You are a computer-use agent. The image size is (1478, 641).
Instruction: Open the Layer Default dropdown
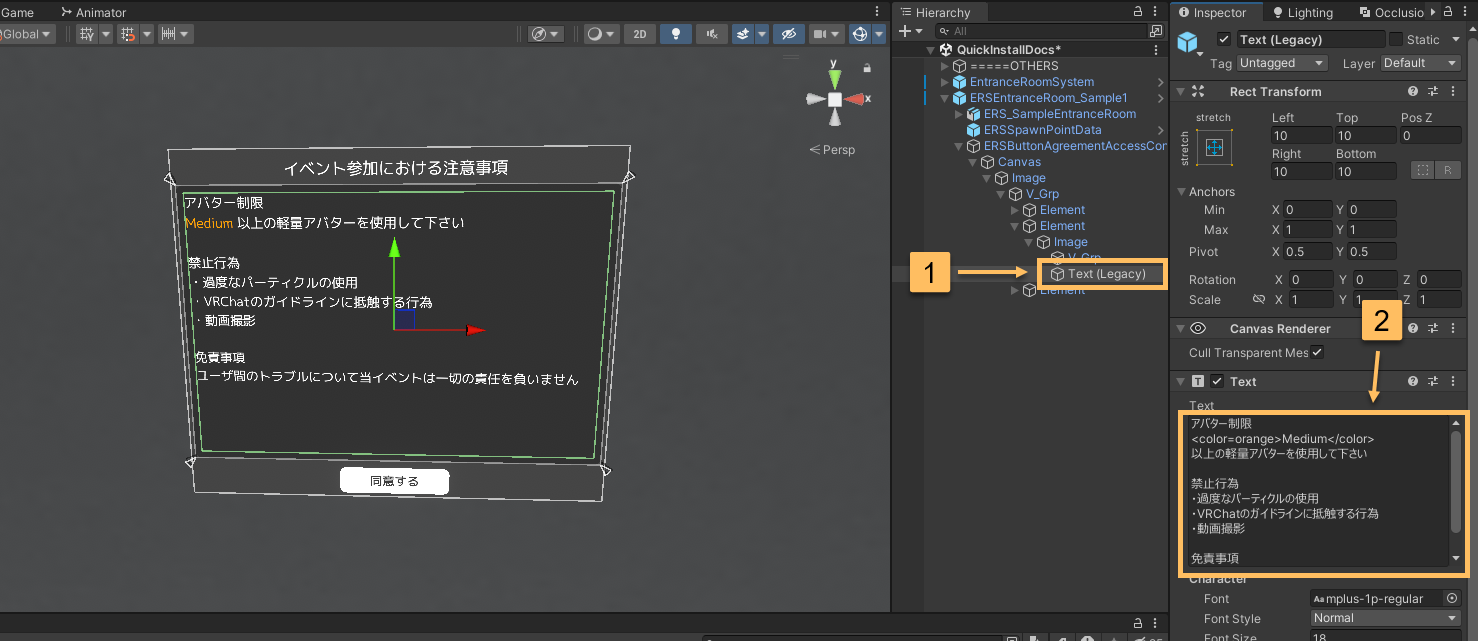[x=1421, y=63]
